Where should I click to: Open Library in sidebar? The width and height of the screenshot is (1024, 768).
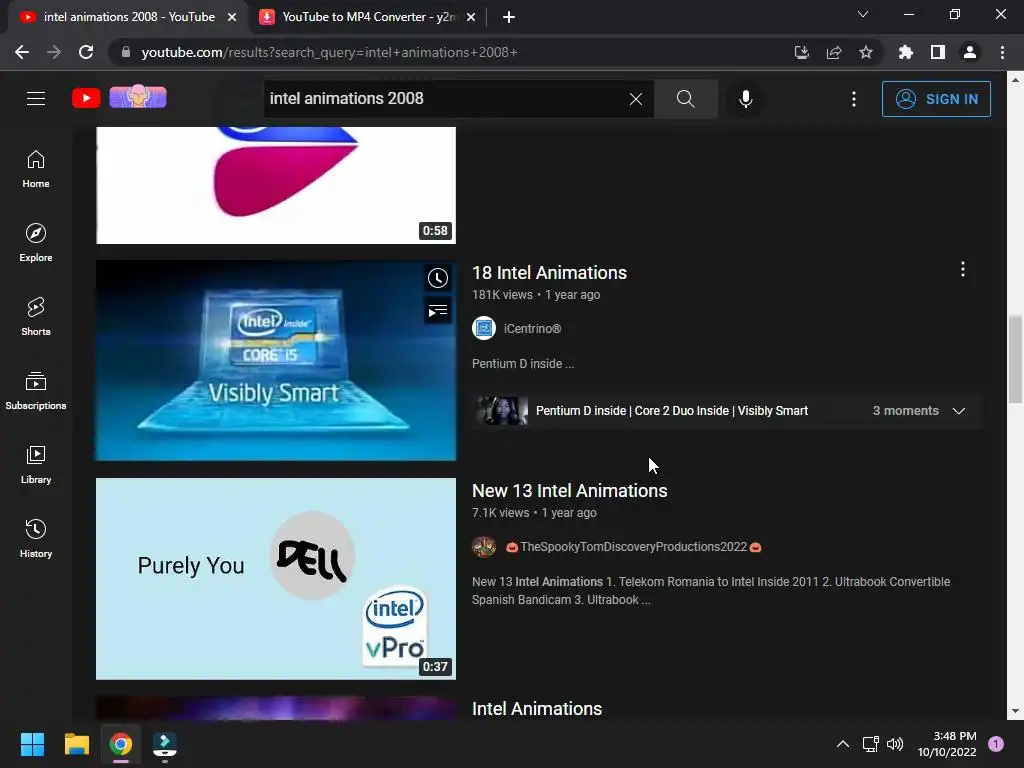[x=36, y=464]
